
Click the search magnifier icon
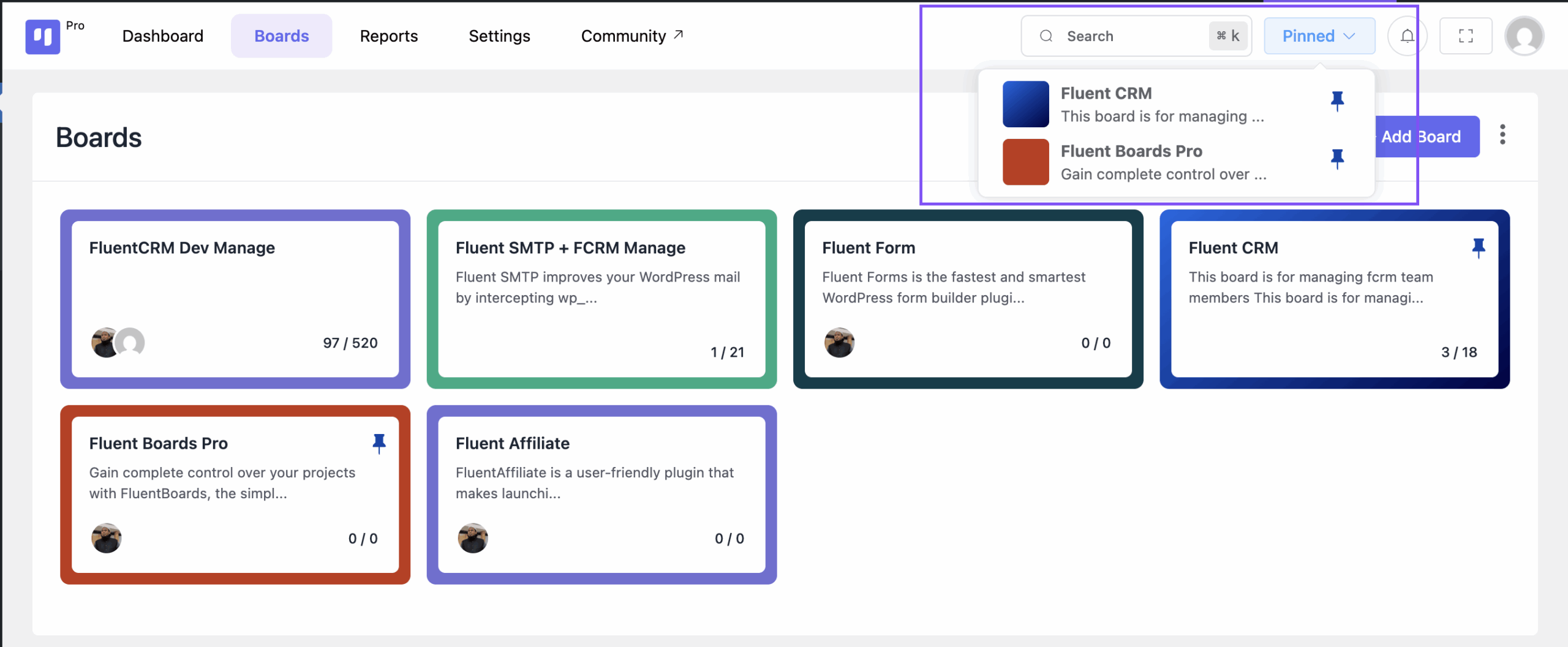pyautogui.click(x=1046, y=36)
